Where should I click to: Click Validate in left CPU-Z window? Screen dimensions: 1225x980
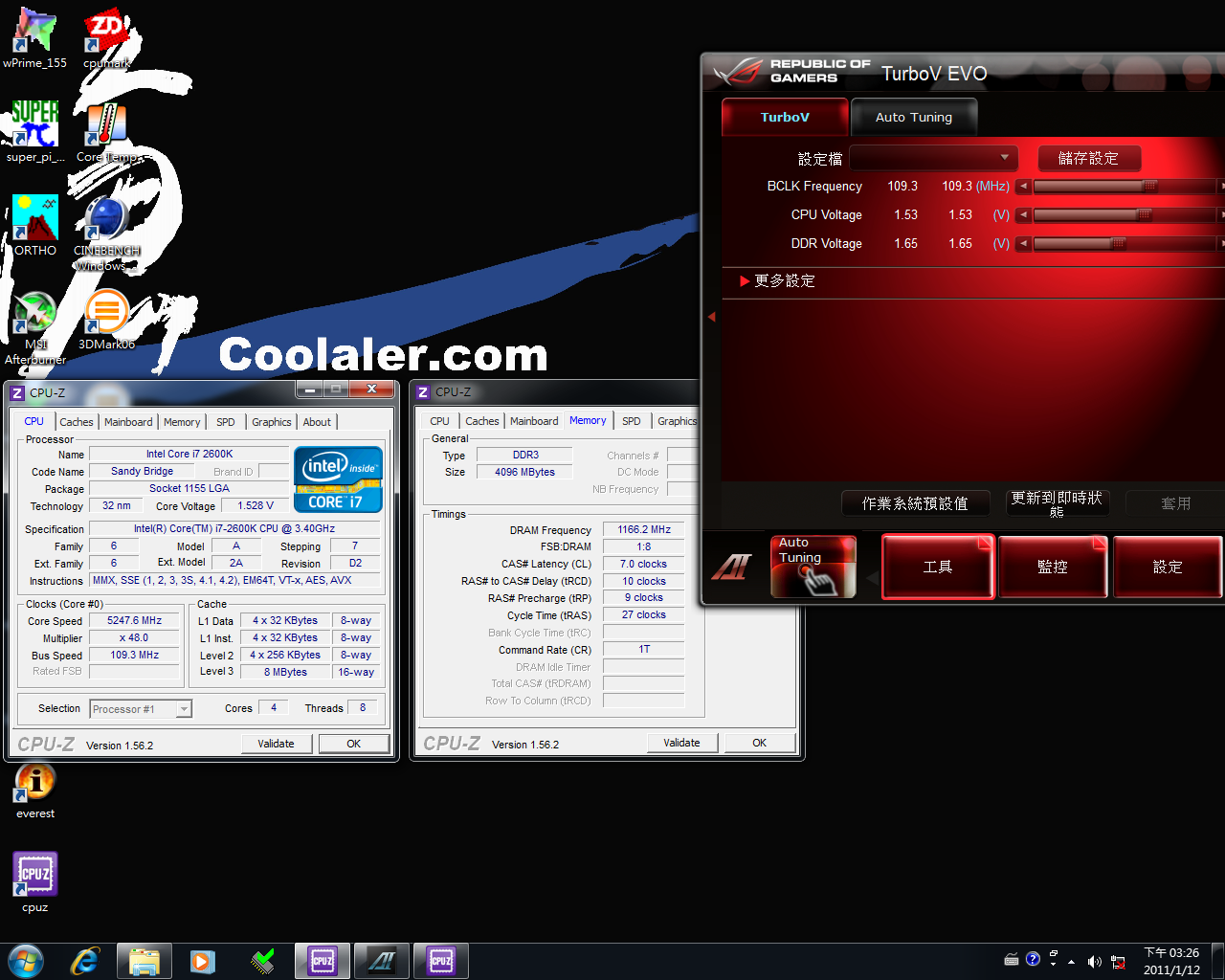point(276,744)
